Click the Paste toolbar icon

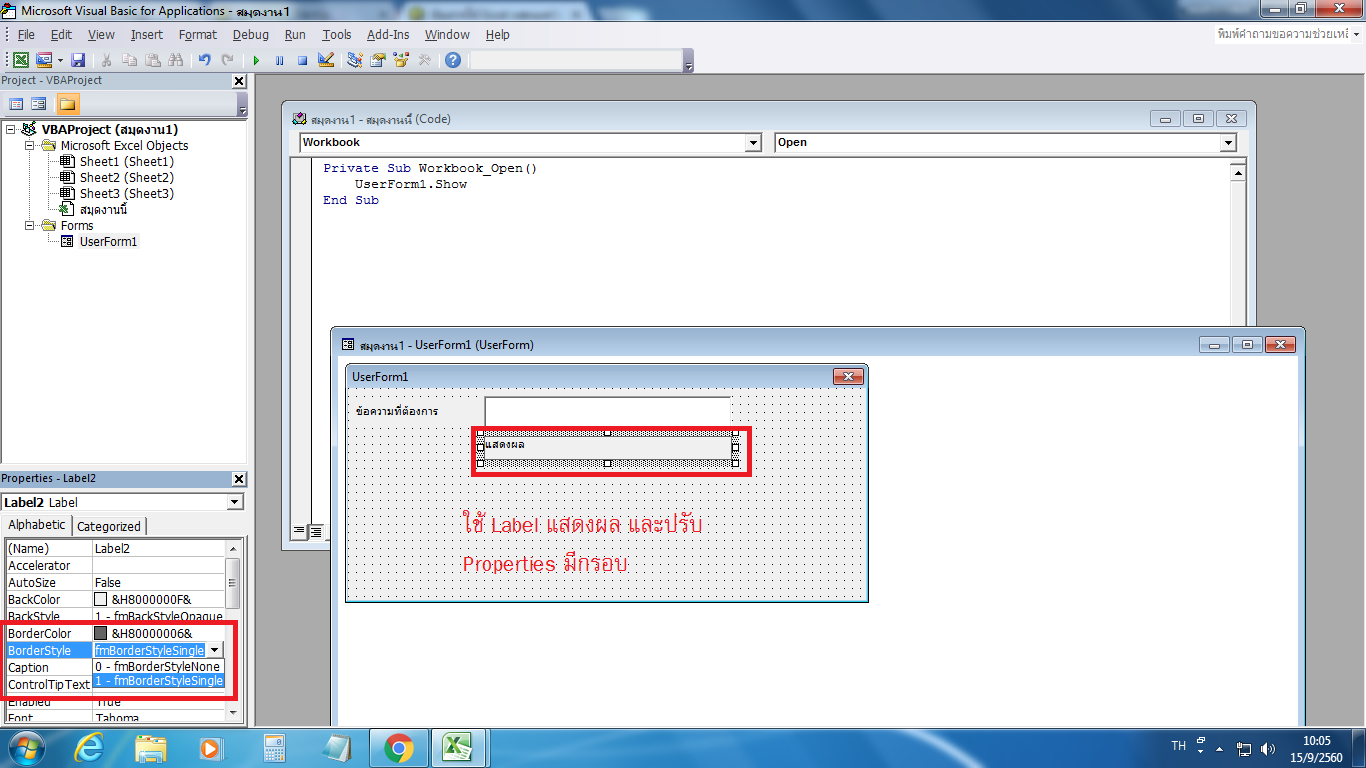coord(153,60)
